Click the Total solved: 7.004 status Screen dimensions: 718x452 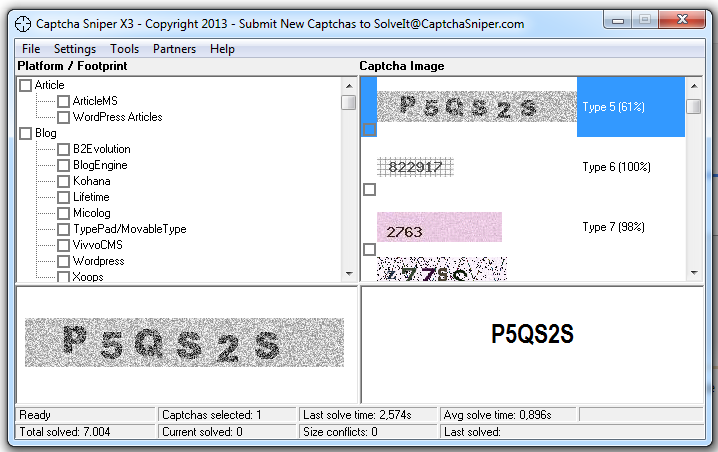tap(86, 432)
